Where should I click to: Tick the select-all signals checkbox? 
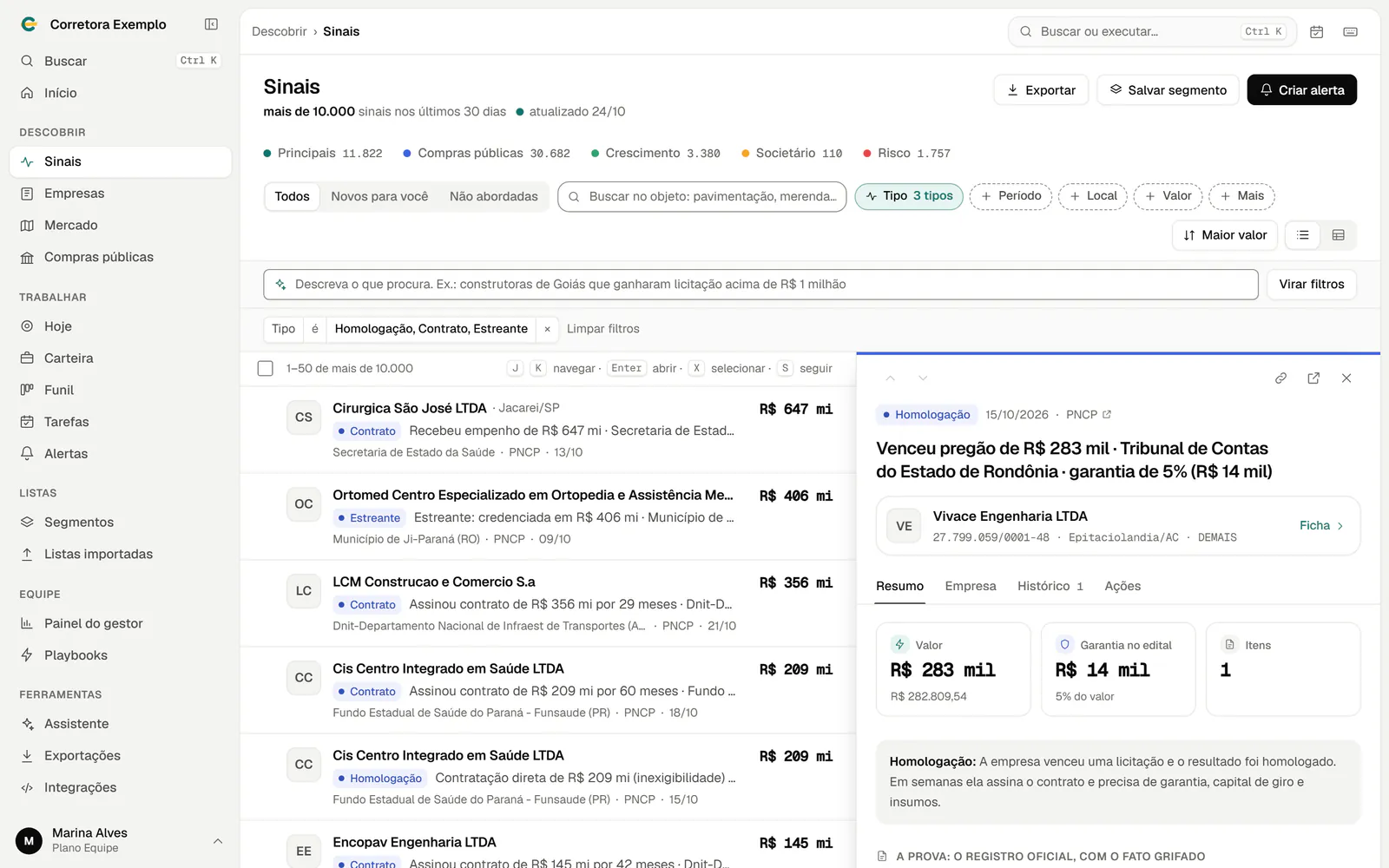[266, 369]
